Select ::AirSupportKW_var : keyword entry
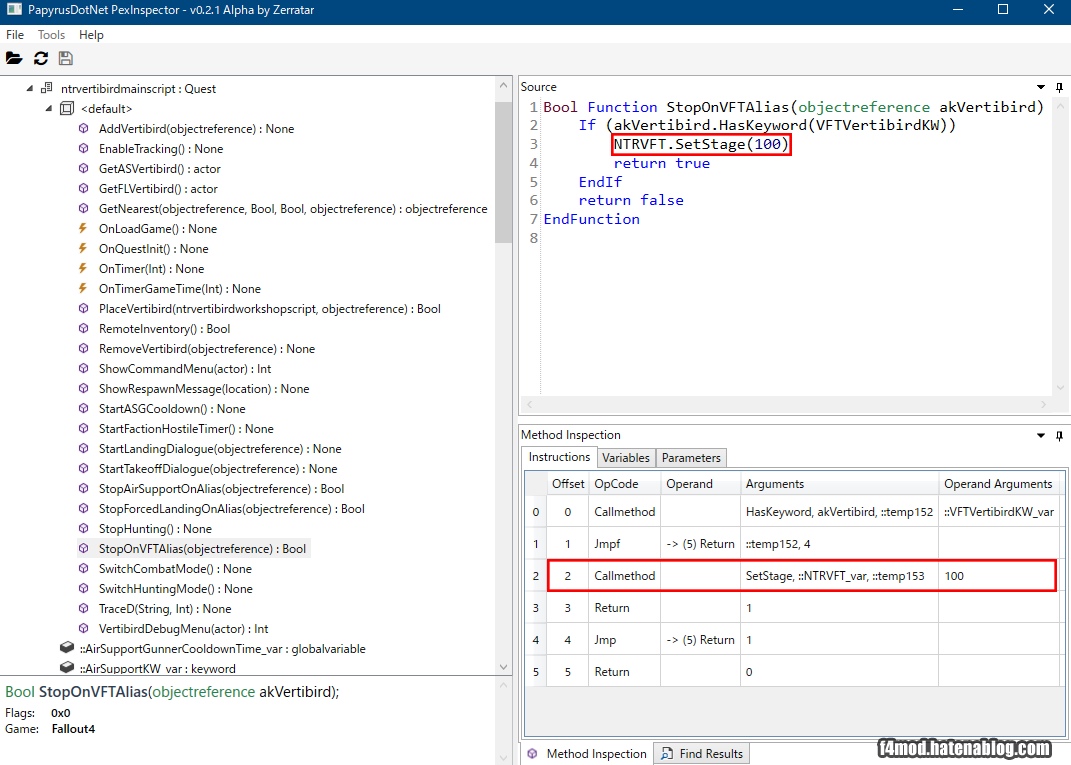 tap(157, 668)
